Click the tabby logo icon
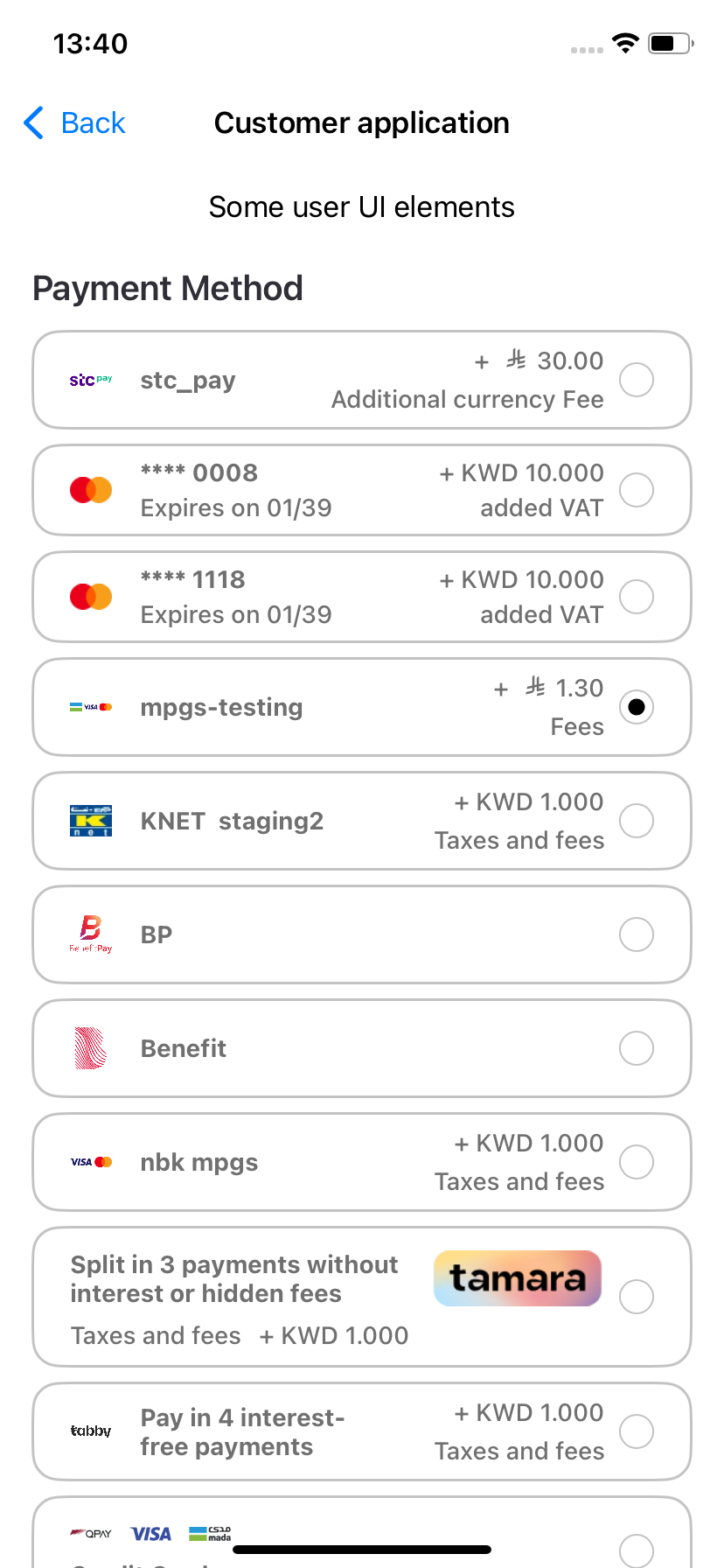 (91, 1431)
